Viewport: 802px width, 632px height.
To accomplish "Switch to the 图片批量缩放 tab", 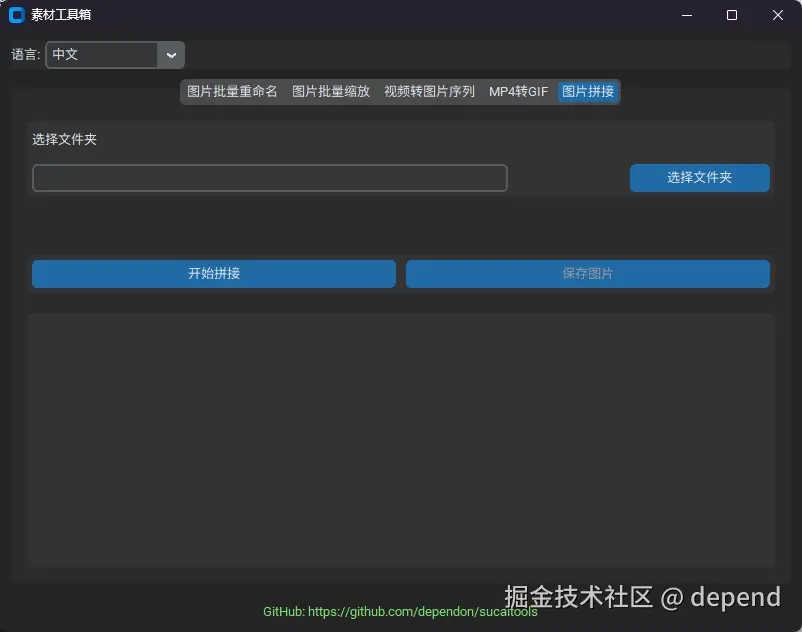I will pos(330,92).
